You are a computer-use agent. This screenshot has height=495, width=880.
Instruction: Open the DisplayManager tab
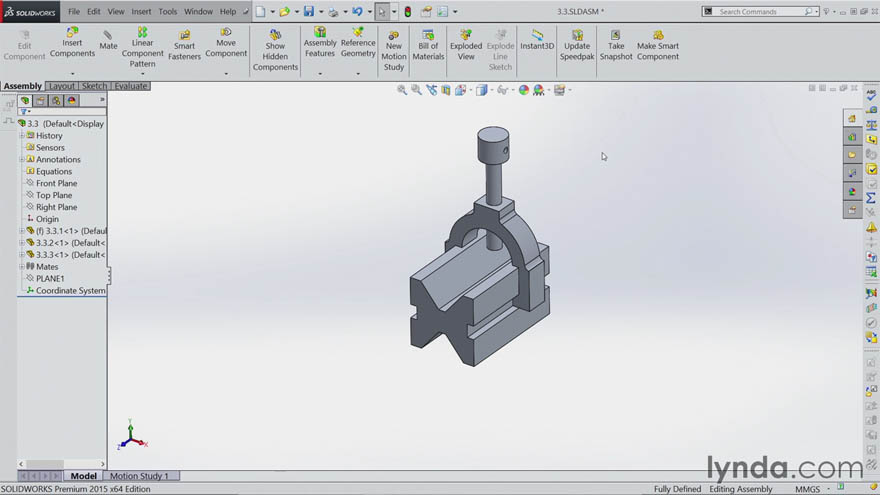[72, 100]
